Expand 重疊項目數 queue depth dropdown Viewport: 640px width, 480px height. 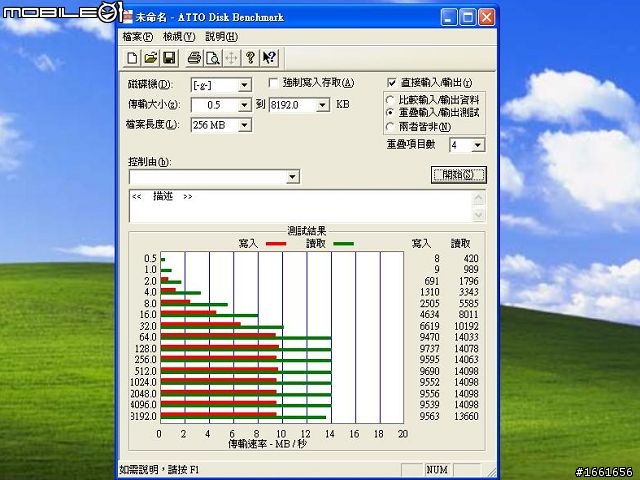[478, 145]
